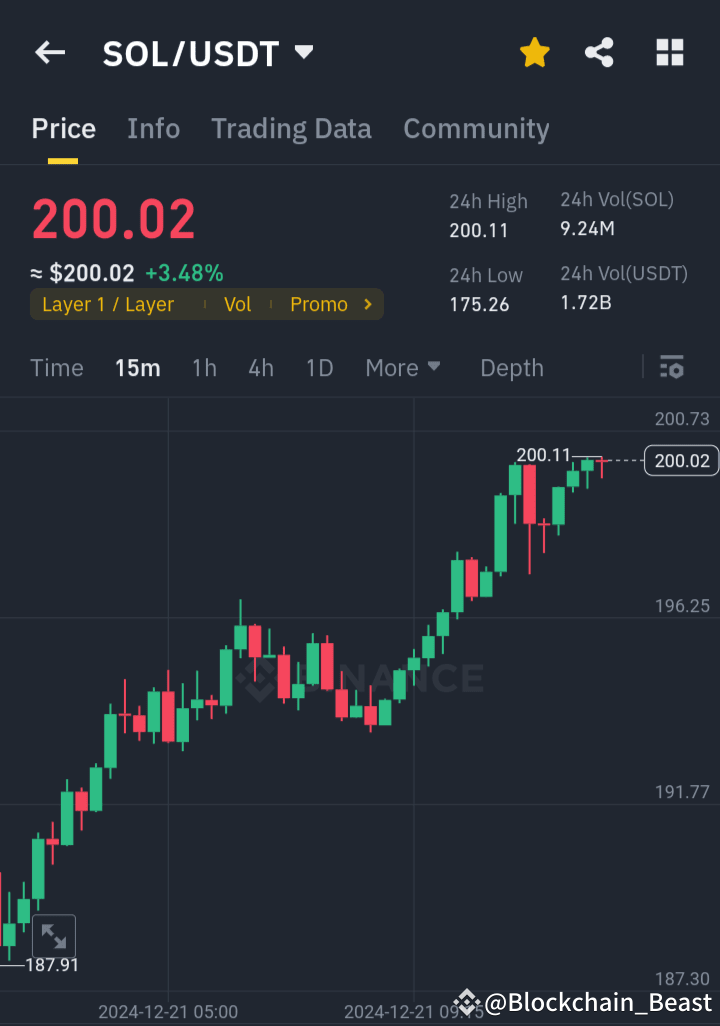
Task: Switch to the Depth view
Action: coord(511,368)
